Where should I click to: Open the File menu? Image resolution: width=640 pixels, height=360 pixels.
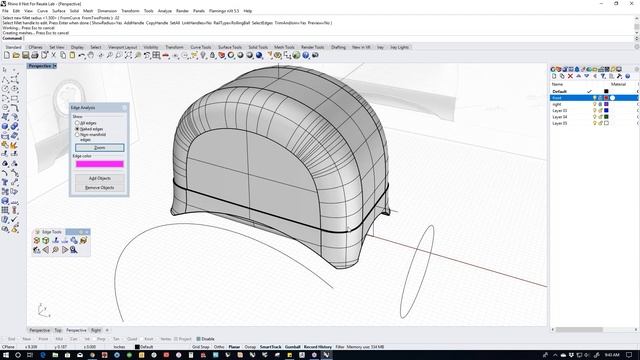point(5,11)
